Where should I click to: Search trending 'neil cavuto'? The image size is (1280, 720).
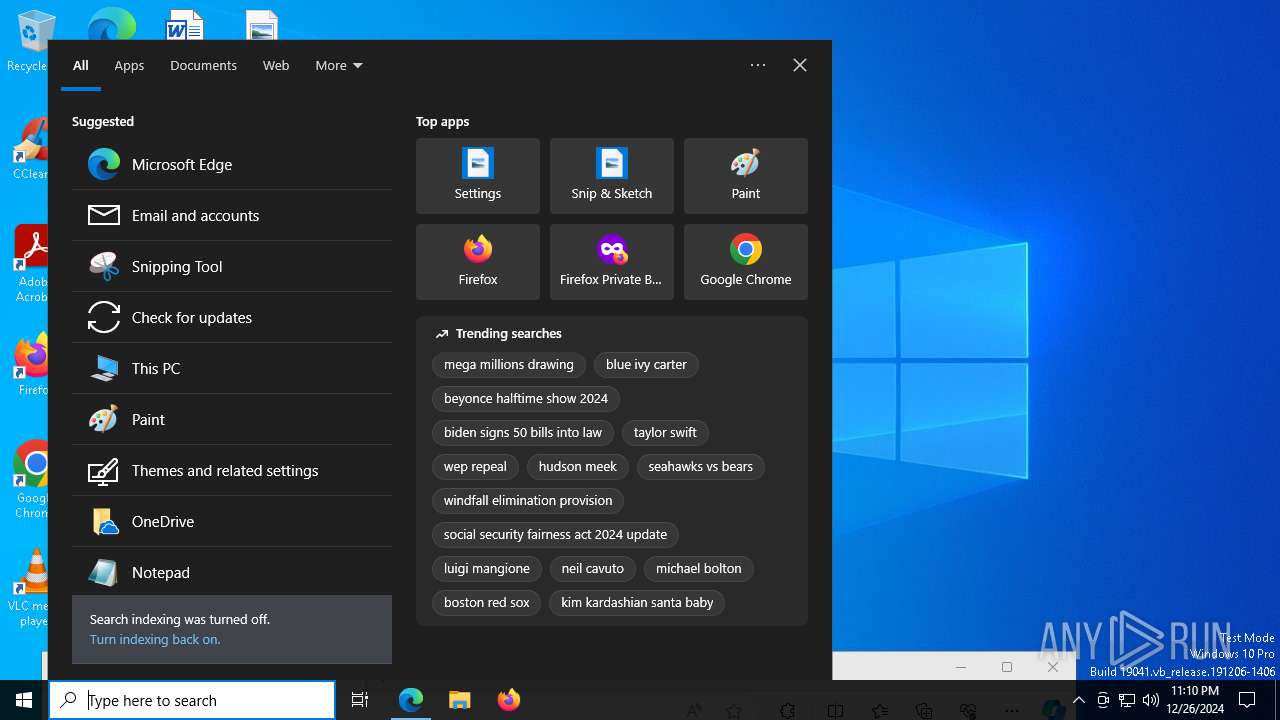tap(593, 569)
